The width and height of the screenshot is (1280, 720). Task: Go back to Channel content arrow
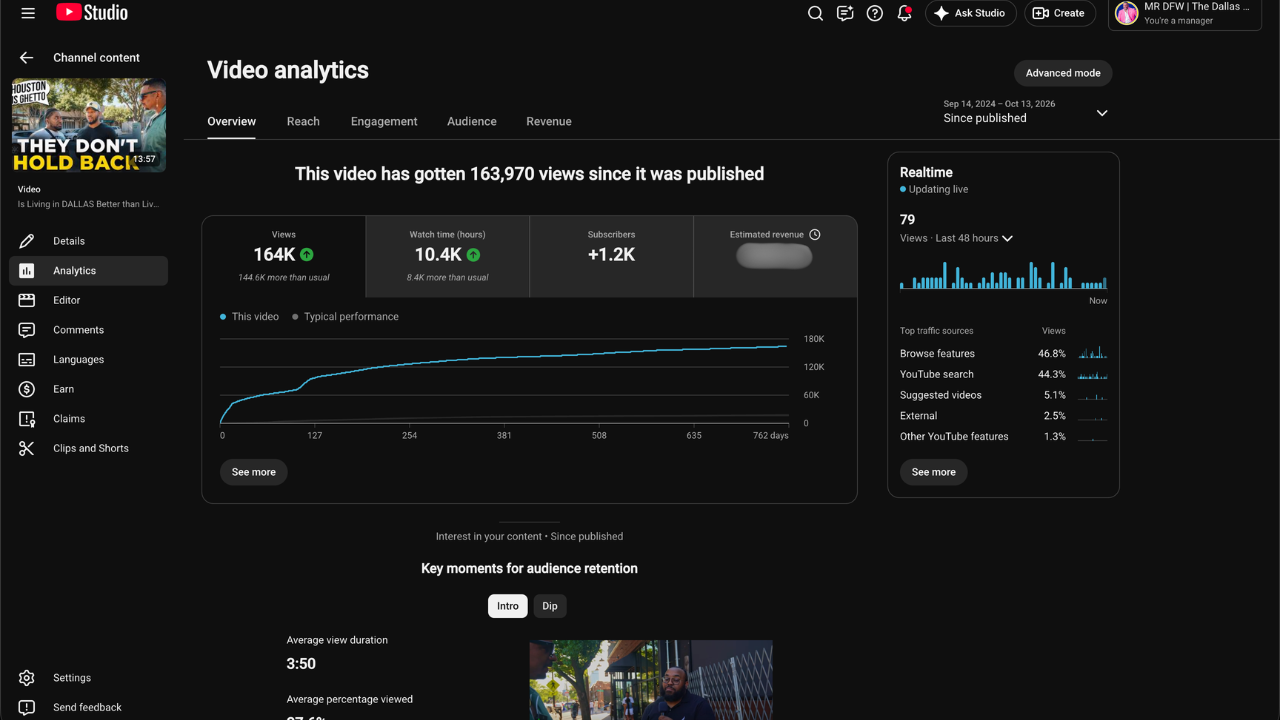26,58
